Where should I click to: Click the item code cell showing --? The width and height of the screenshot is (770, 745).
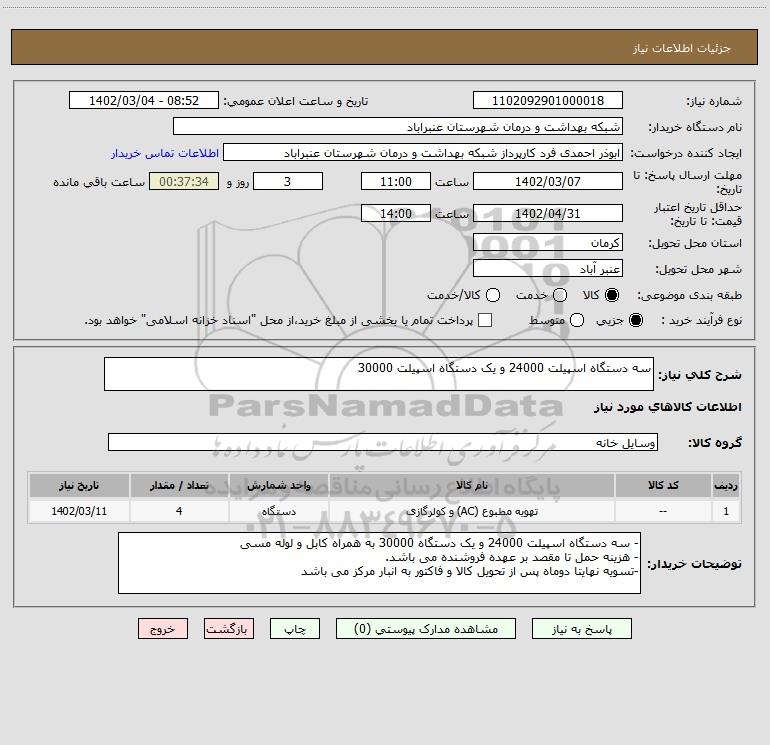click(663, 511)
